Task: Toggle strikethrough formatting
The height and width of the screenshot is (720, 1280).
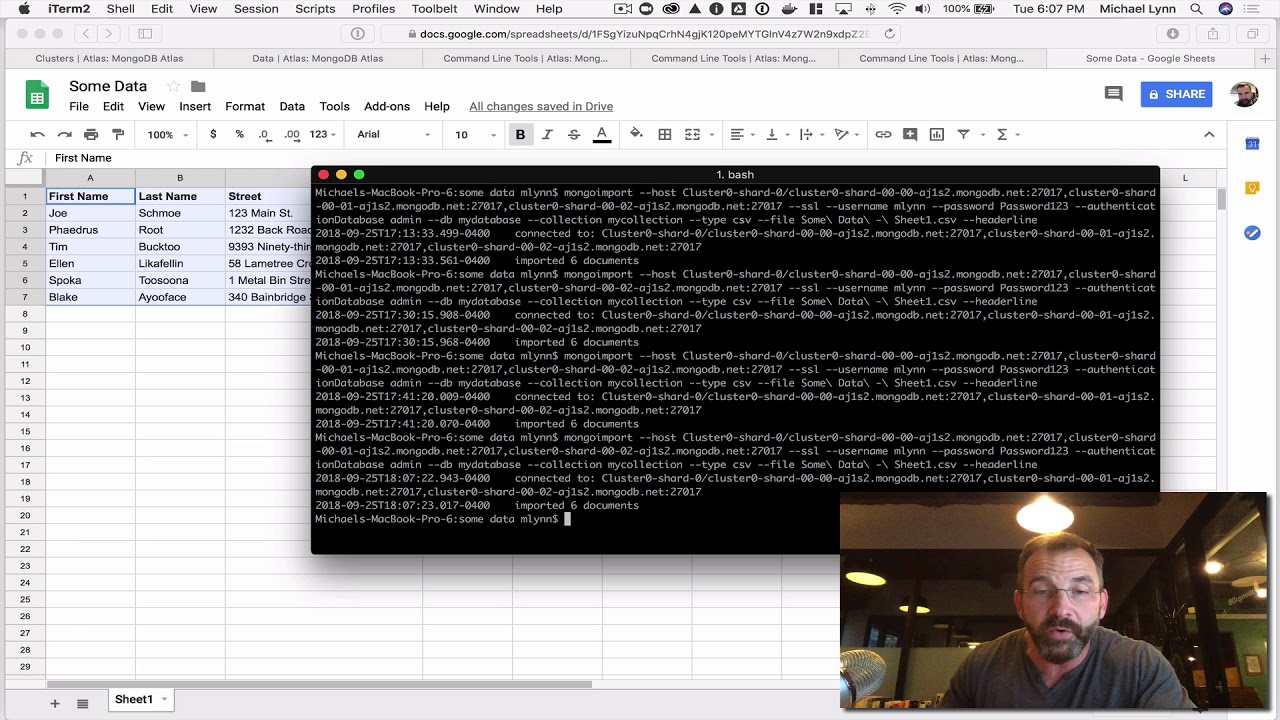Action: [x=574, y=134]
